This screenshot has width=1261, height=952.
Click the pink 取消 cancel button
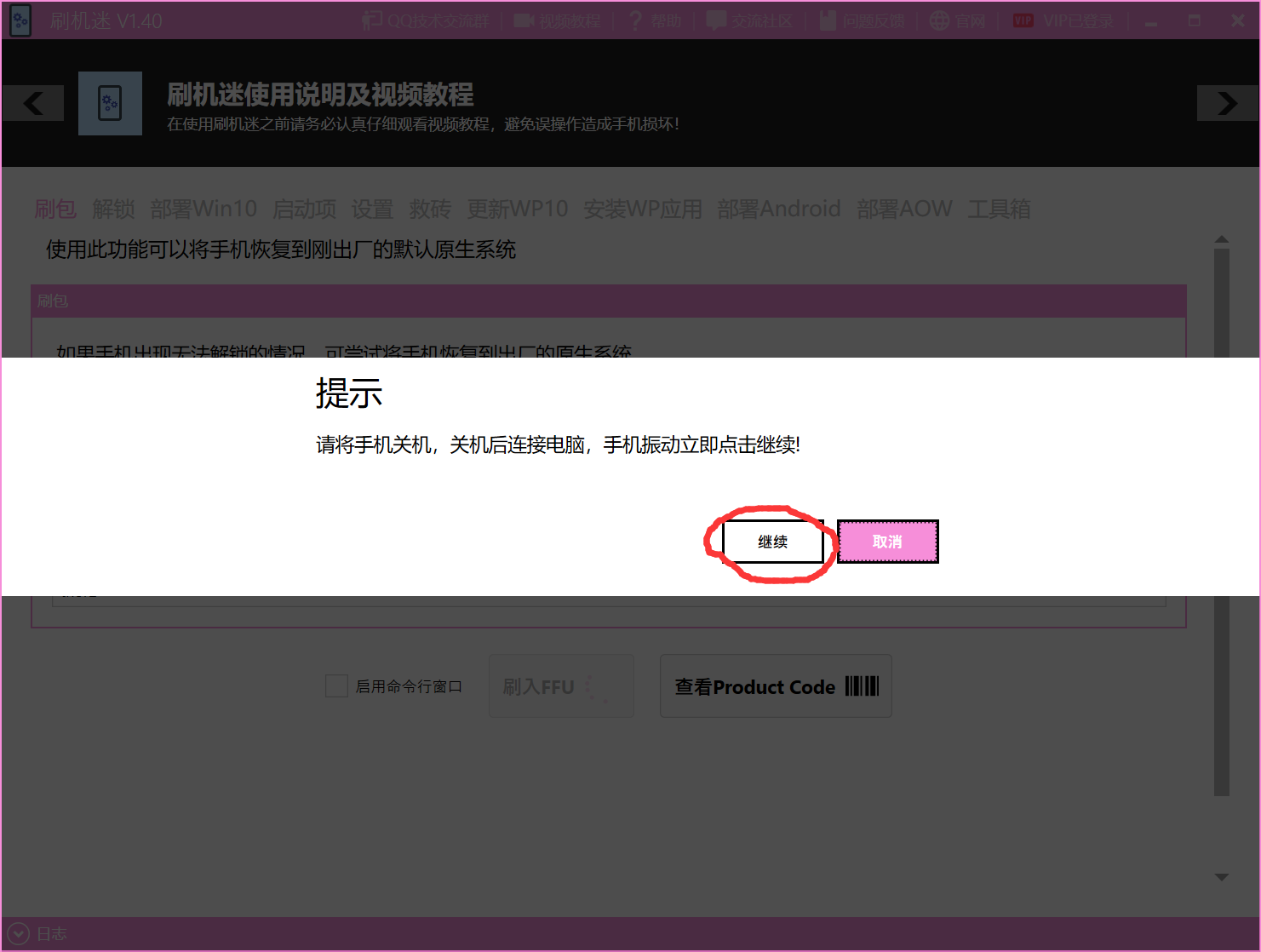887,542
